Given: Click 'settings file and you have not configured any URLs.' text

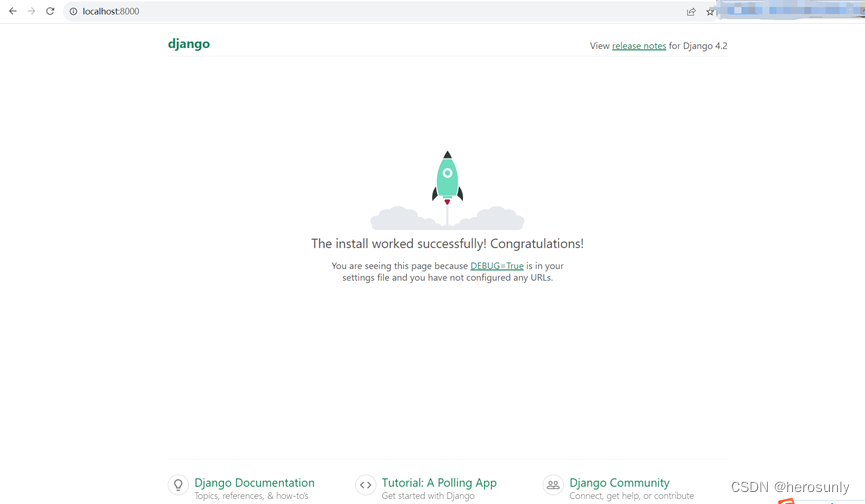Looking at the screenshot, I should pyautogui.click(x=447, y=277).
